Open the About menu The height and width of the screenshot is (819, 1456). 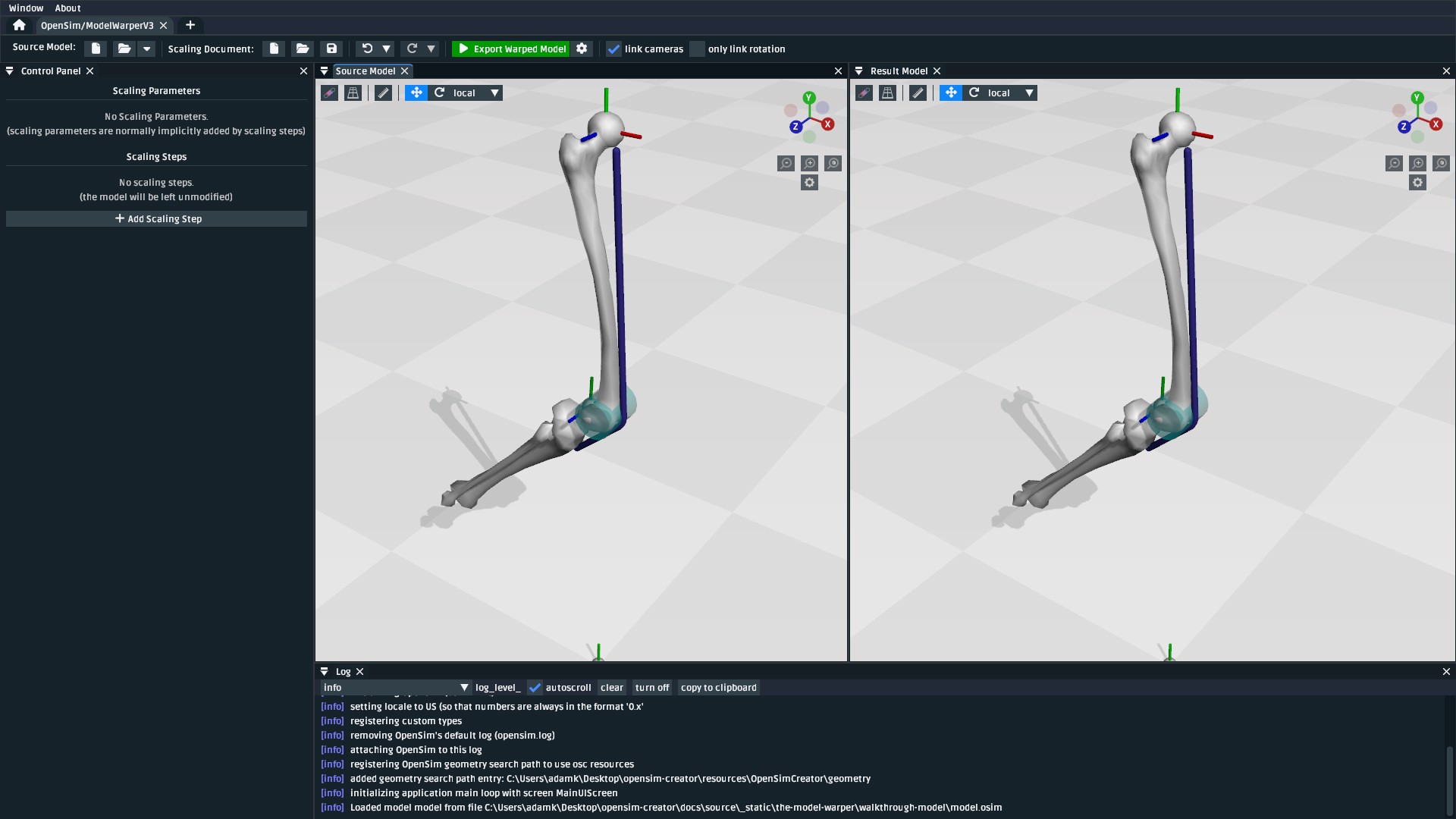(x=67, y=8)
